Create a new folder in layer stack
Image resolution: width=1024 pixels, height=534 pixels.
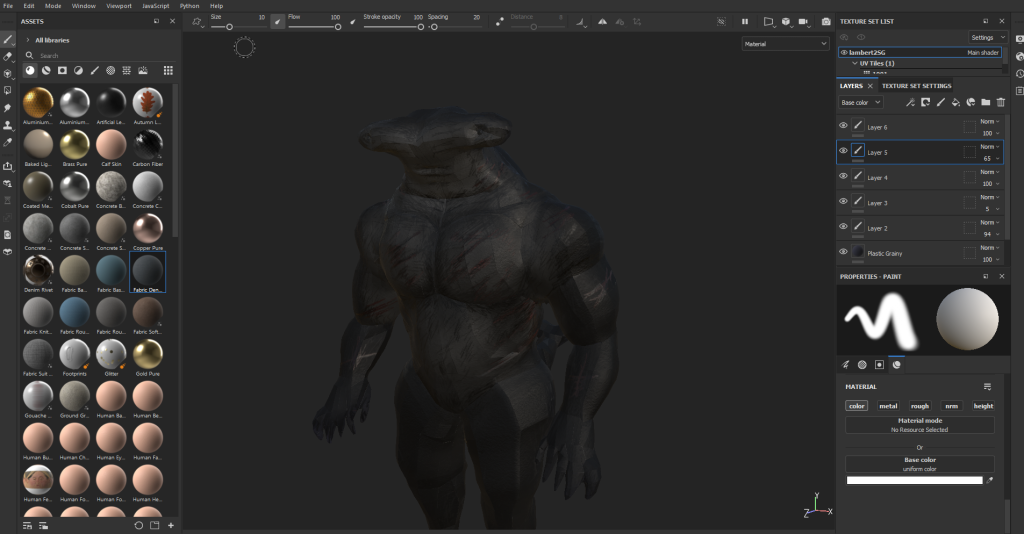click(985, 102)
